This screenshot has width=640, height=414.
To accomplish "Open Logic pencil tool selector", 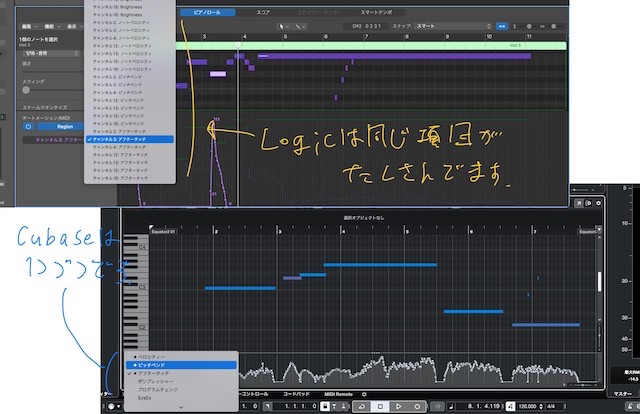I will (x=301, y=26).
